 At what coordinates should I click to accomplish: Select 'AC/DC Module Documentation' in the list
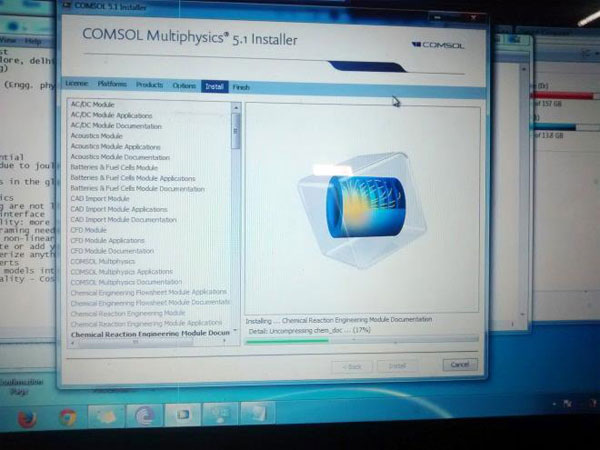tap(116, 126)
